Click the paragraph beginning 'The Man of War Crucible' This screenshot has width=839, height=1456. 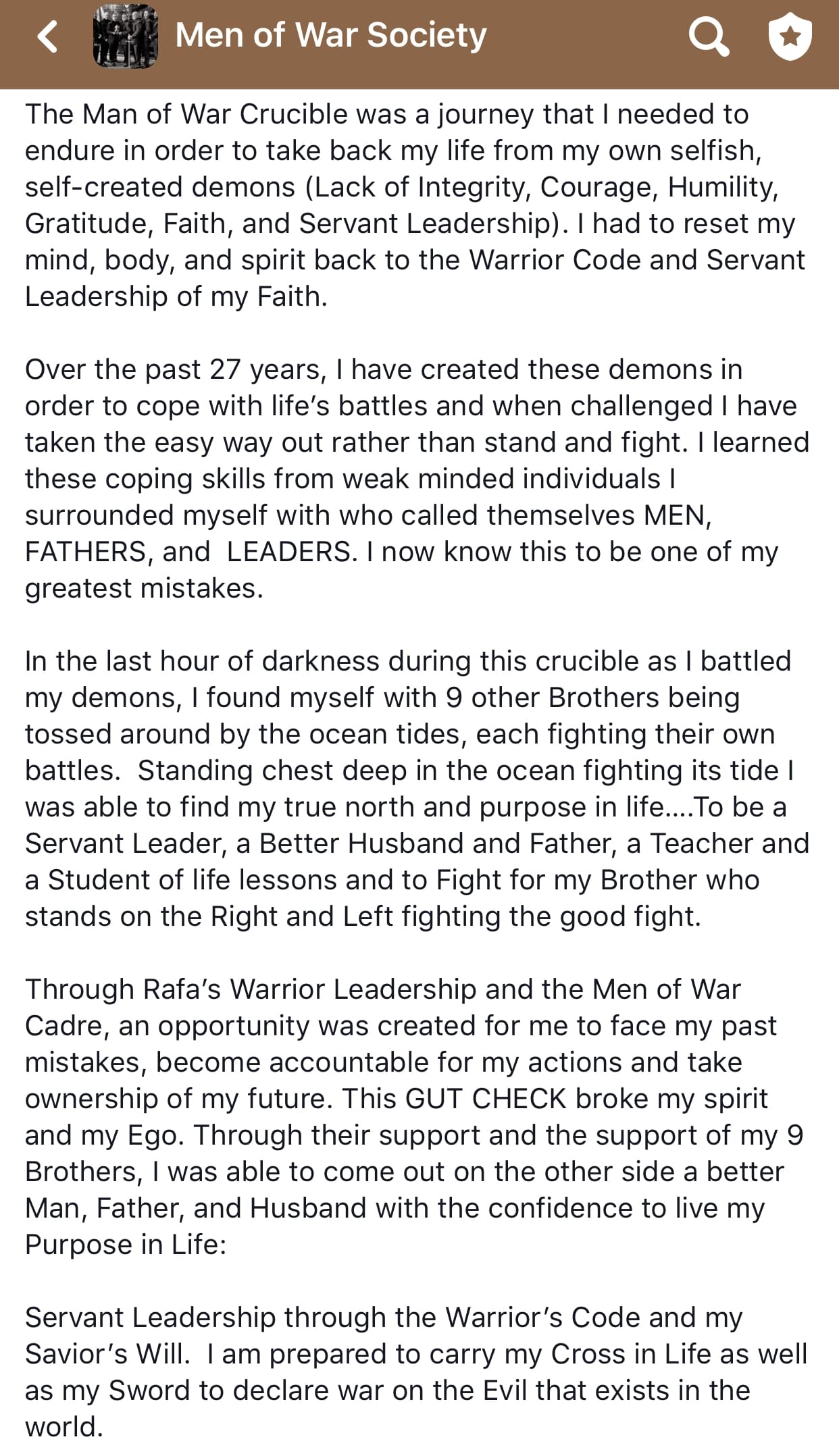tap(415, 205)
